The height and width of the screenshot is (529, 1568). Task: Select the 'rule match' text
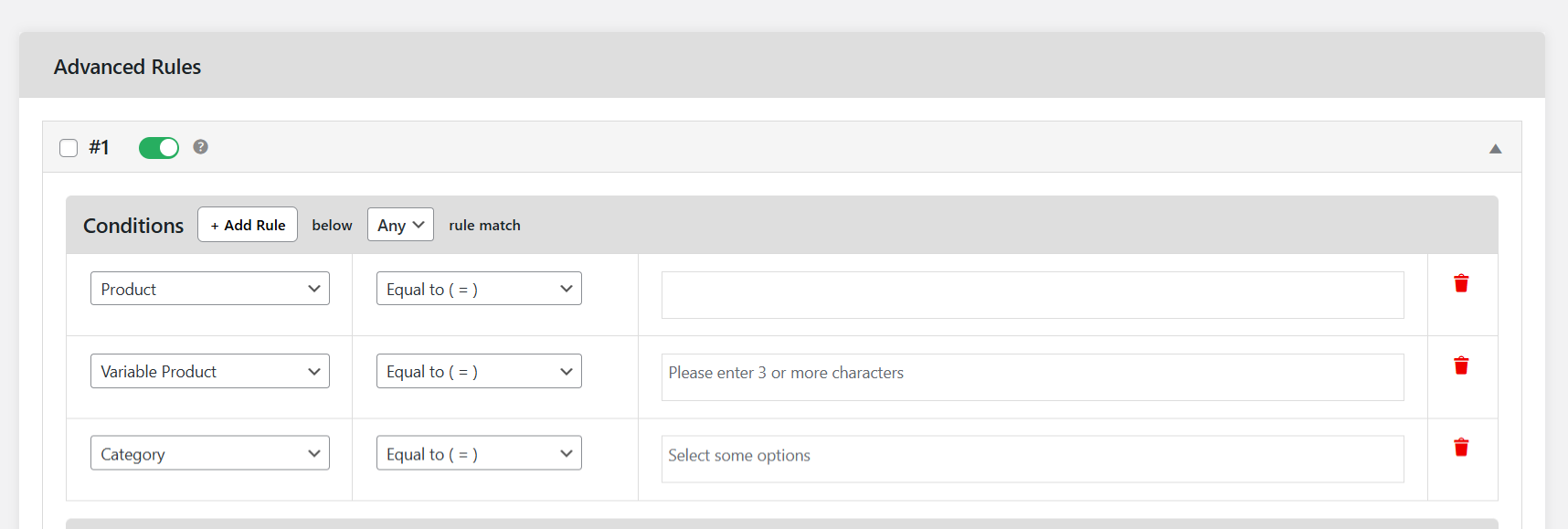pos(484,226)
